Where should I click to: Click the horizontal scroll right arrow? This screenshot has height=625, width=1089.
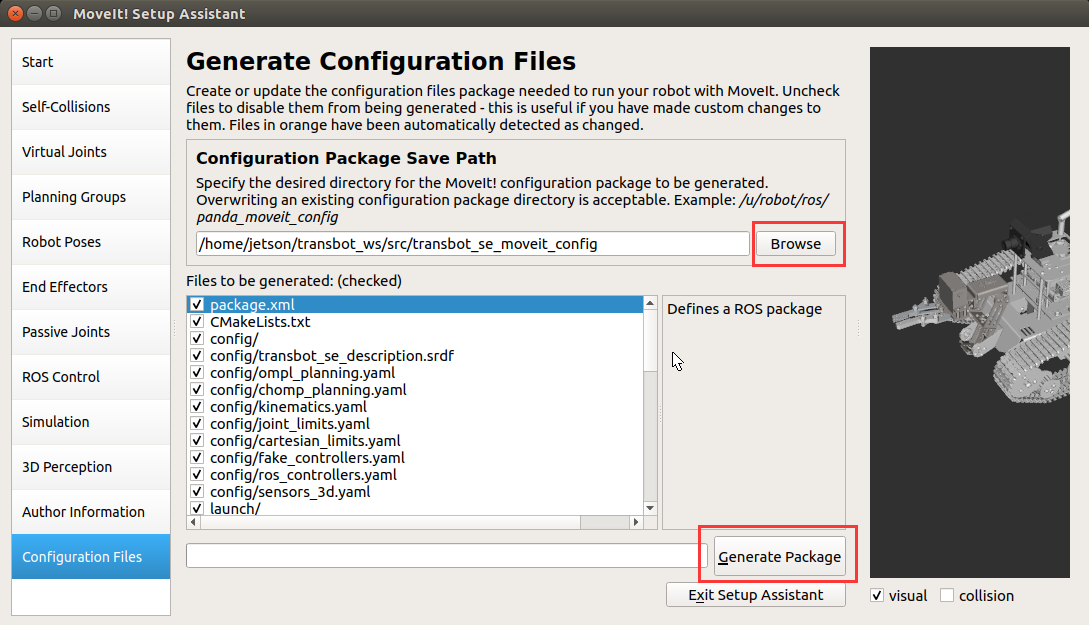pyautogui.click(x=635, y=522)
